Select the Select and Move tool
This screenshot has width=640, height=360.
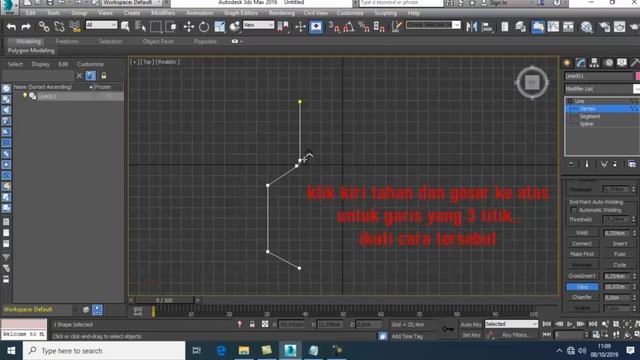pyautogui.click(x=189, y=27)
